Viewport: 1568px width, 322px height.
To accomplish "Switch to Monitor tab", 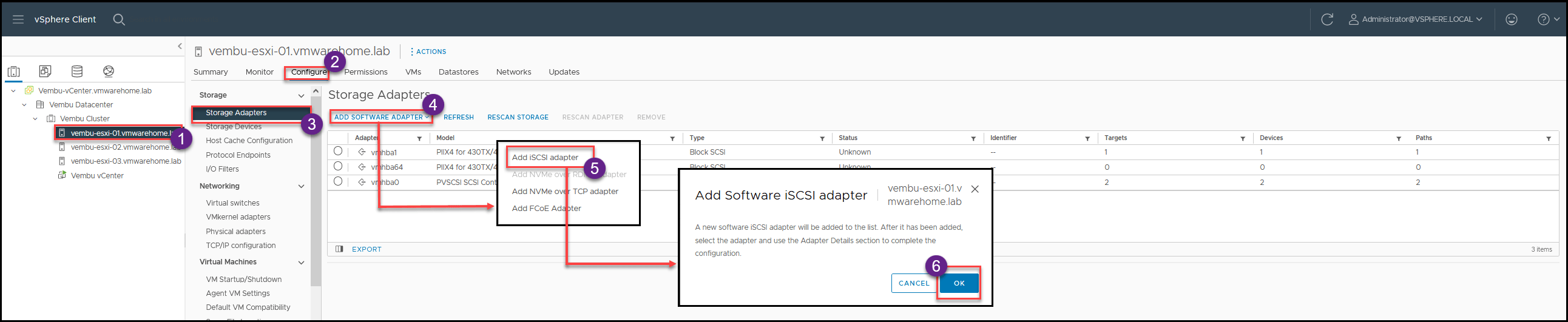I will 259,72.
